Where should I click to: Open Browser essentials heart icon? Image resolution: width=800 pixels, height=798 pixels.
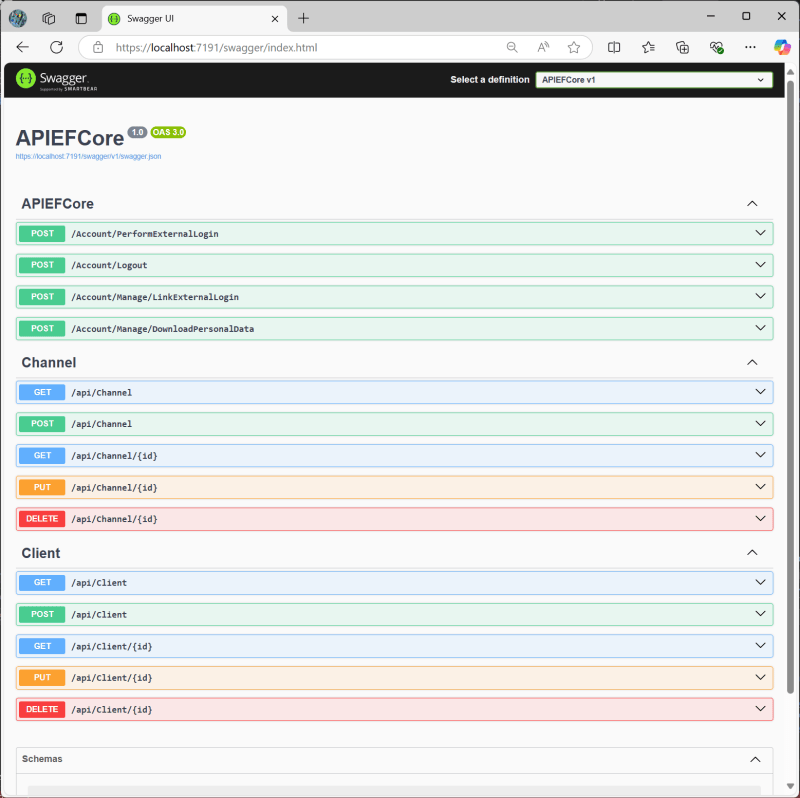(716, 47)
